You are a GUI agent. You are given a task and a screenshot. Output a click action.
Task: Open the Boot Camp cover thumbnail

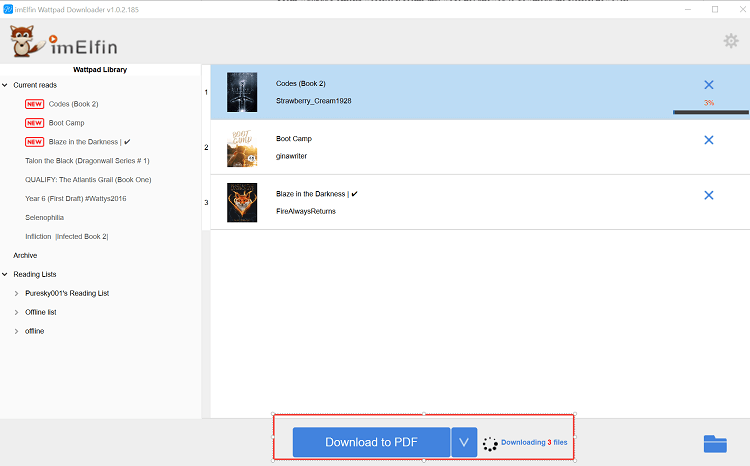(x=242, y=147)
